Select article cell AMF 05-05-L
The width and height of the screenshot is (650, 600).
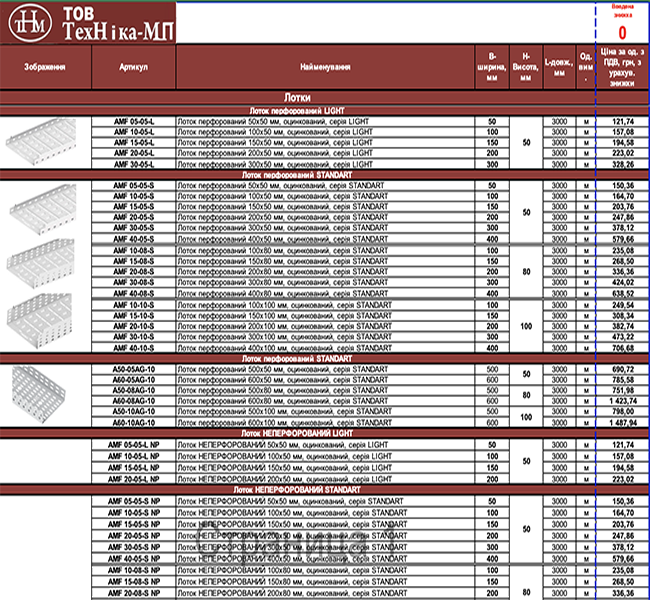[133, 121]
